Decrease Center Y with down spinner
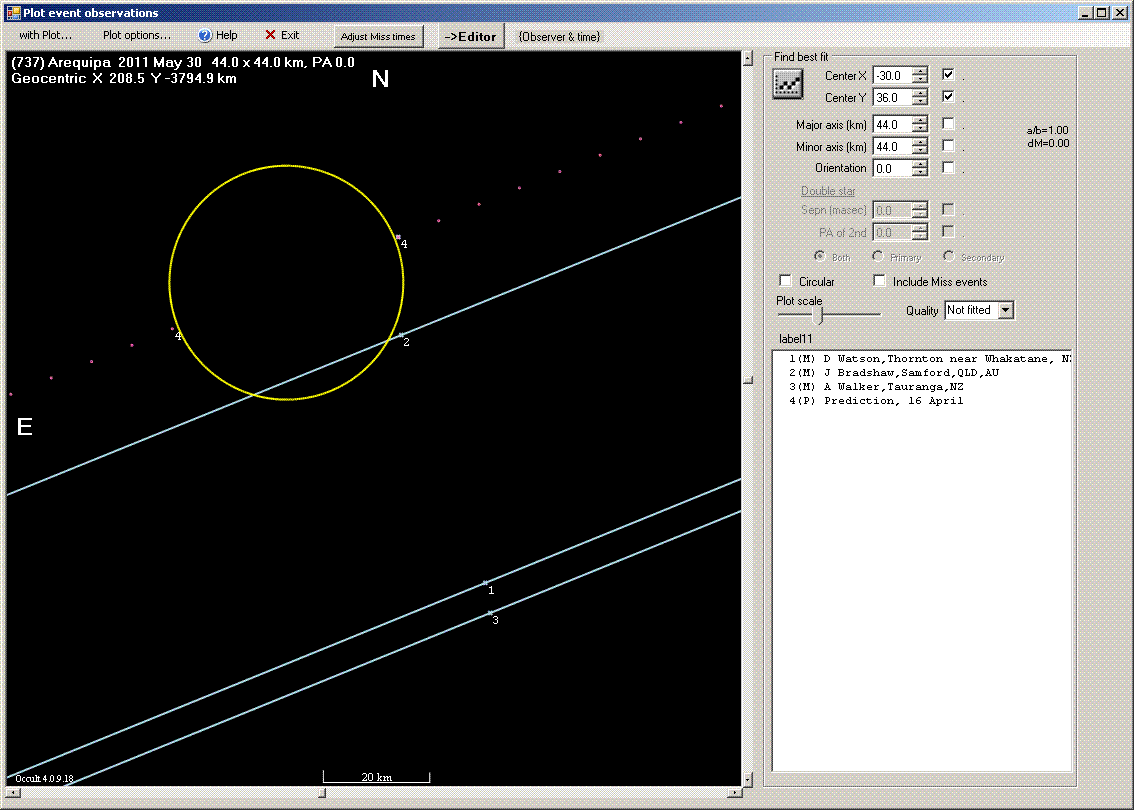This screenshot has width=1134, height=810. pyautogui.click(x=920, y=101)
